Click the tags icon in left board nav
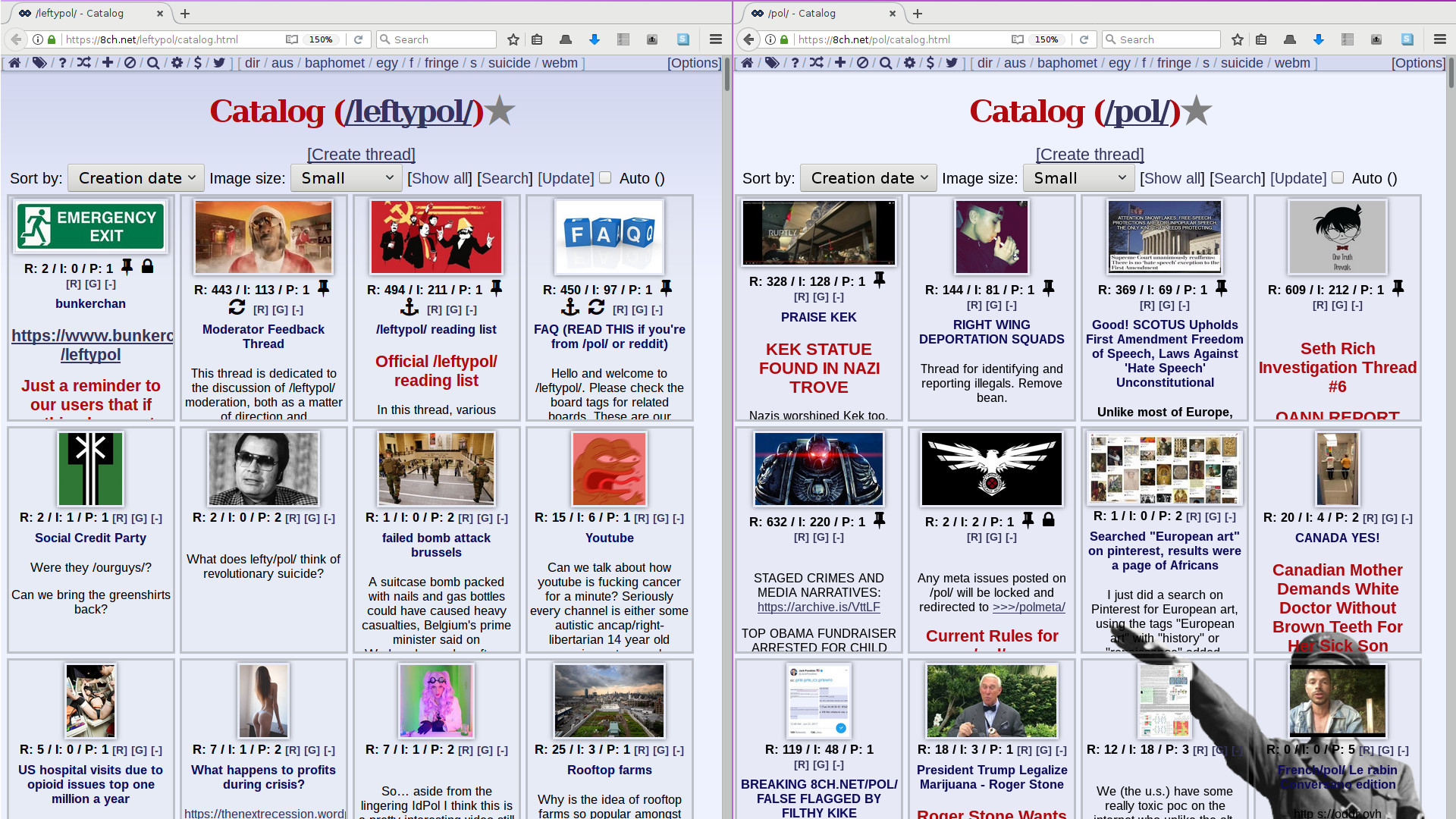Viewport: 1456px width, 819px height. (x=39, y=63)
